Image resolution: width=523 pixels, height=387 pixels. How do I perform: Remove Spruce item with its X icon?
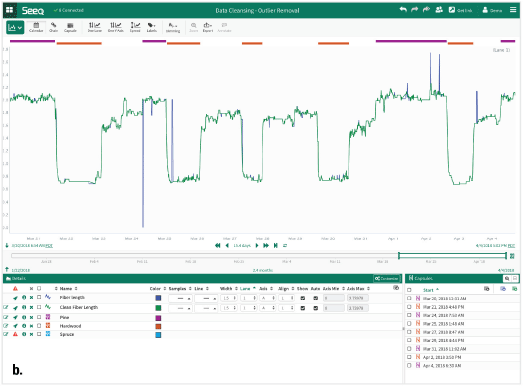click(x=31, y=334)
